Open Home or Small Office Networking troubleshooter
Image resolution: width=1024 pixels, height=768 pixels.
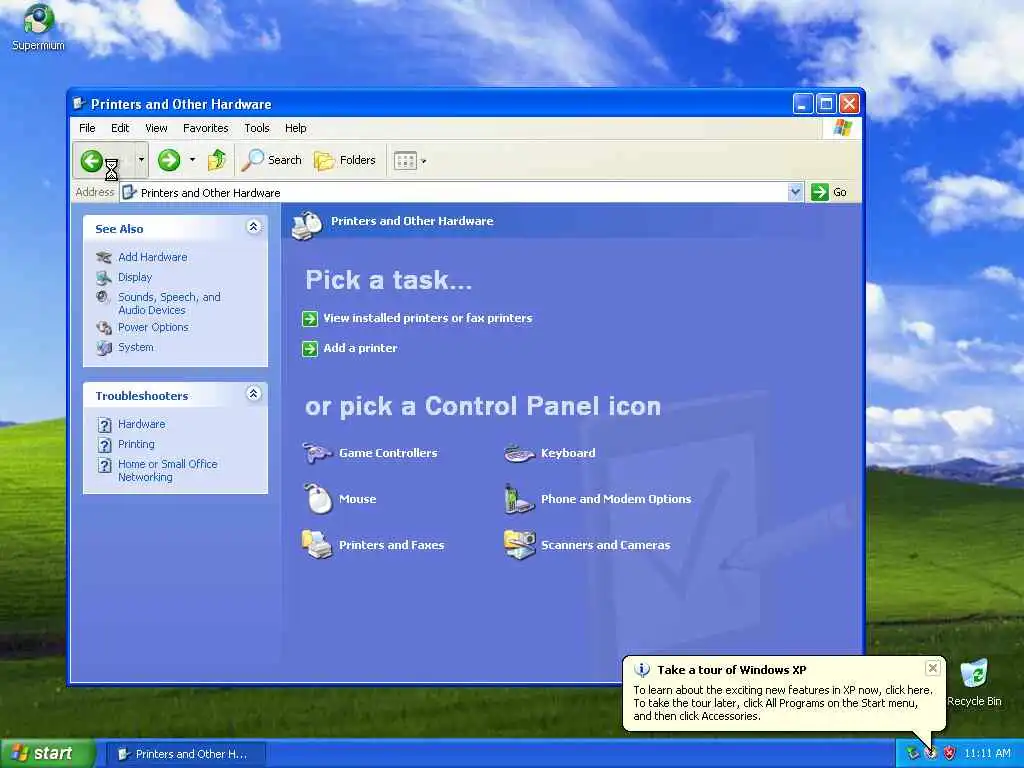tap(168, 470)
